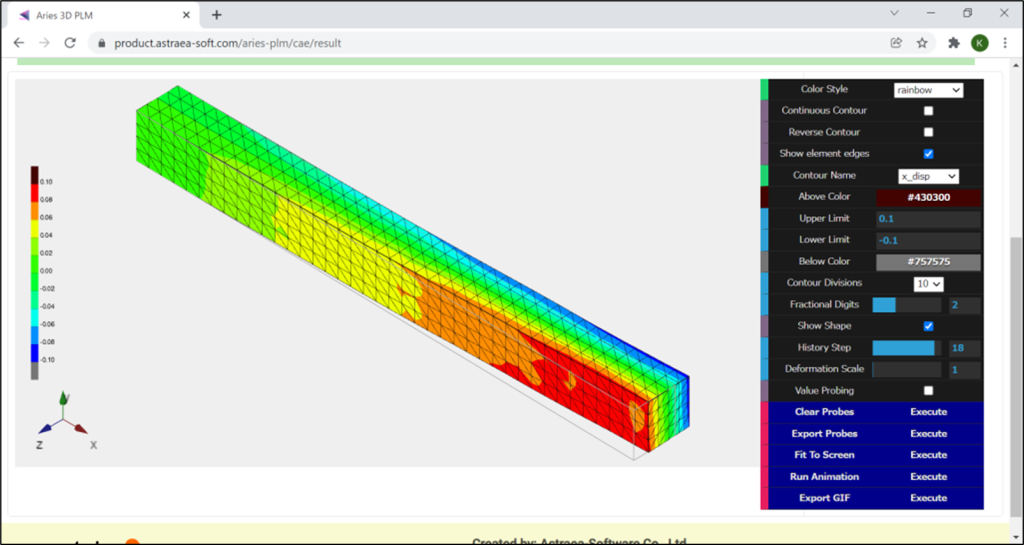Click the 0.00 legend label

[46, 271]
